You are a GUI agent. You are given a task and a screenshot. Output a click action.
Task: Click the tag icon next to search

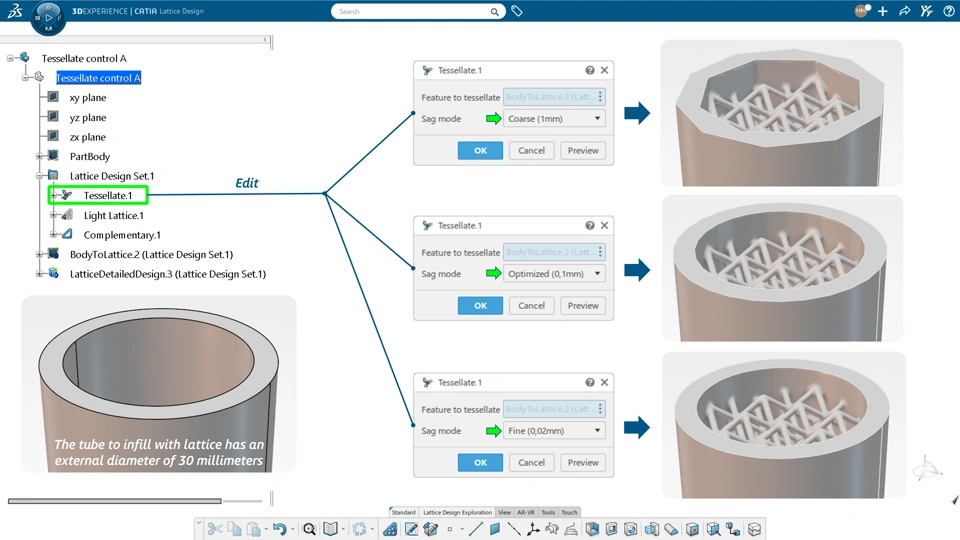[517, 11]
